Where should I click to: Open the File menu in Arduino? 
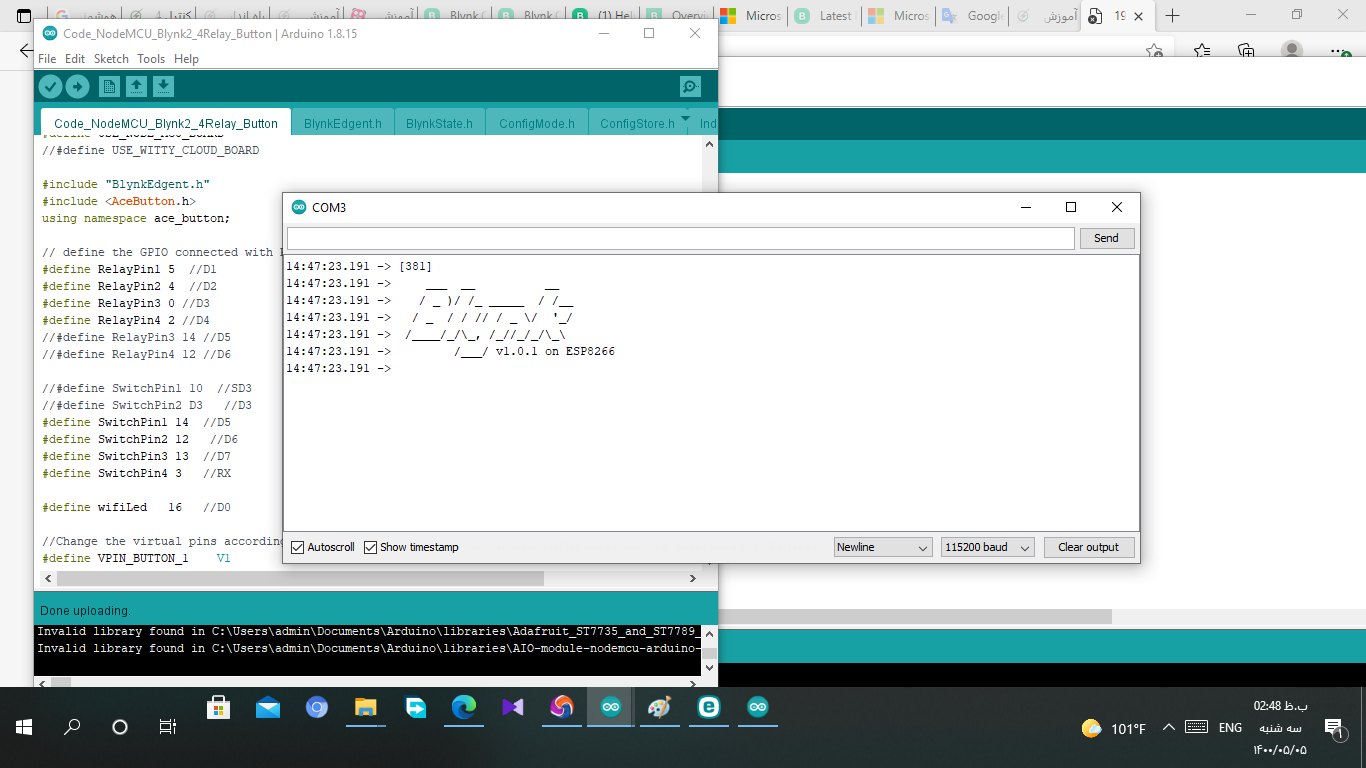47,59
